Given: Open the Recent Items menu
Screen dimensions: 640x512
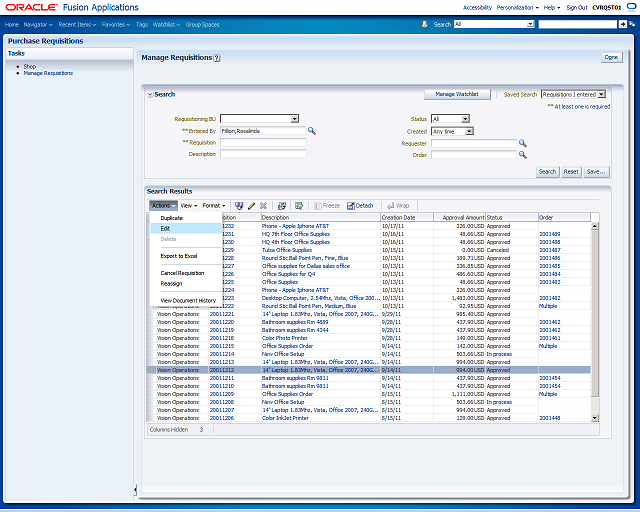Looking at the screenshot, I should click(77, 24).
